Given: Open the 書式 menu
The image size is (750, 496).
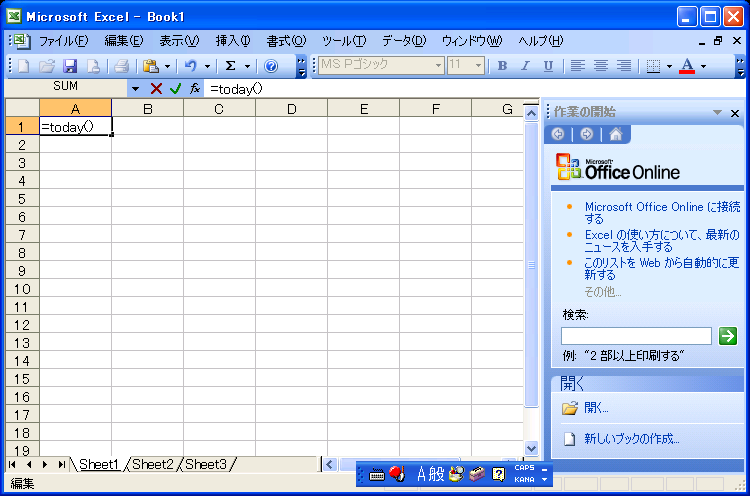Looking at the screenshot, I should coord(286,41).
